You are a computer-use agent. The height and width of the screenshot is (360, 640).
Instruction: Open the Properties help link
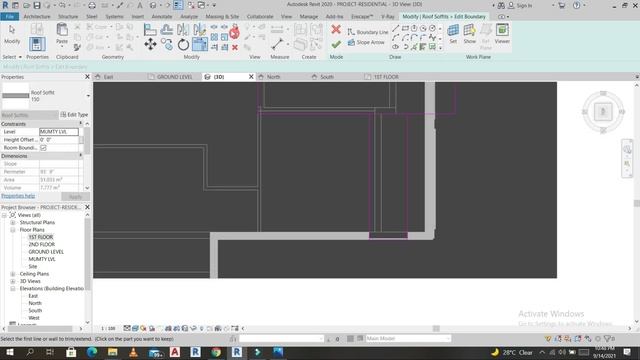click(x=18, y=196)
